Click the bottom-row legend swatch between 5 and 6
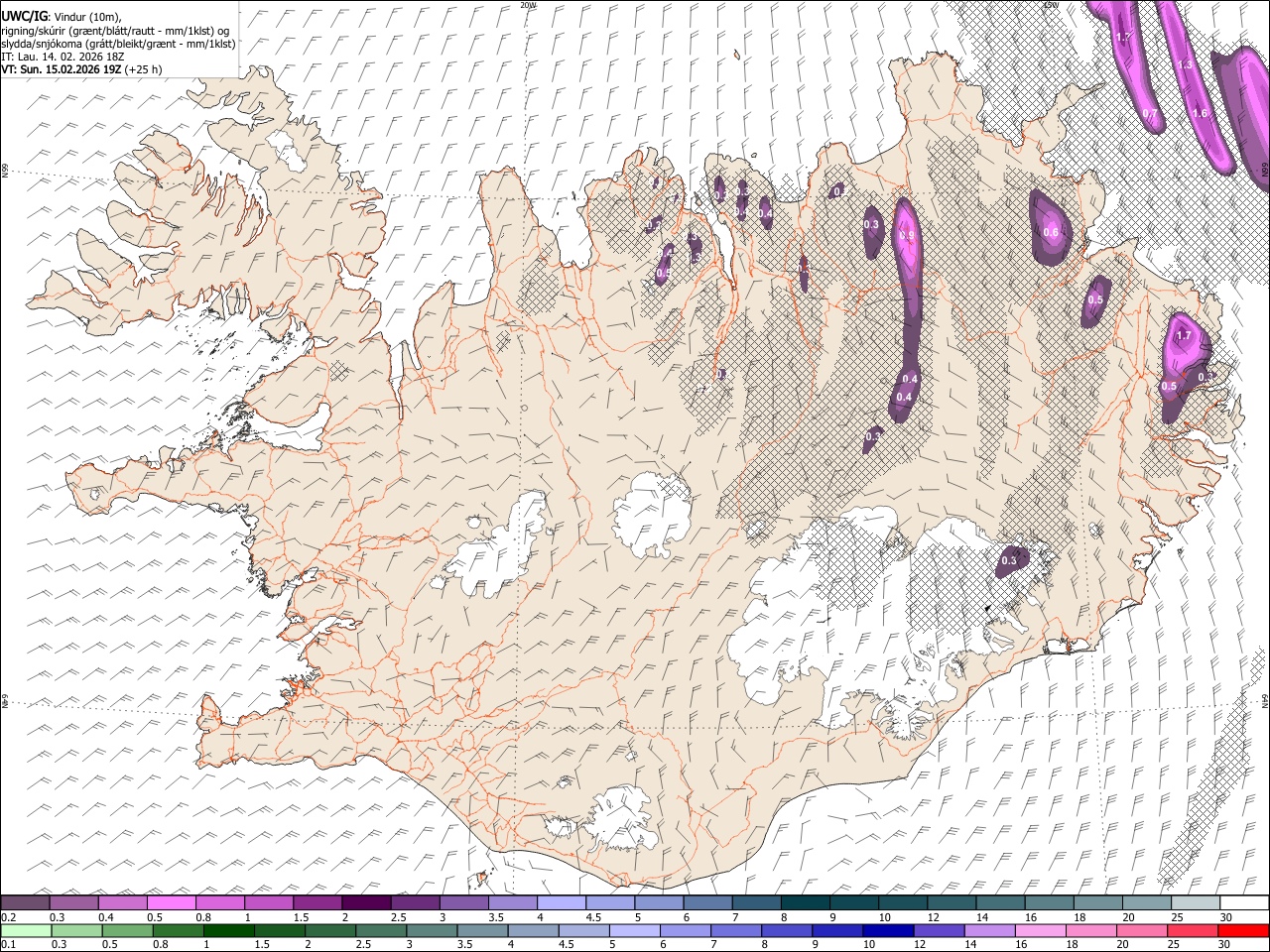Screen dimensions: 1270x952 click(x=635, y=931)
